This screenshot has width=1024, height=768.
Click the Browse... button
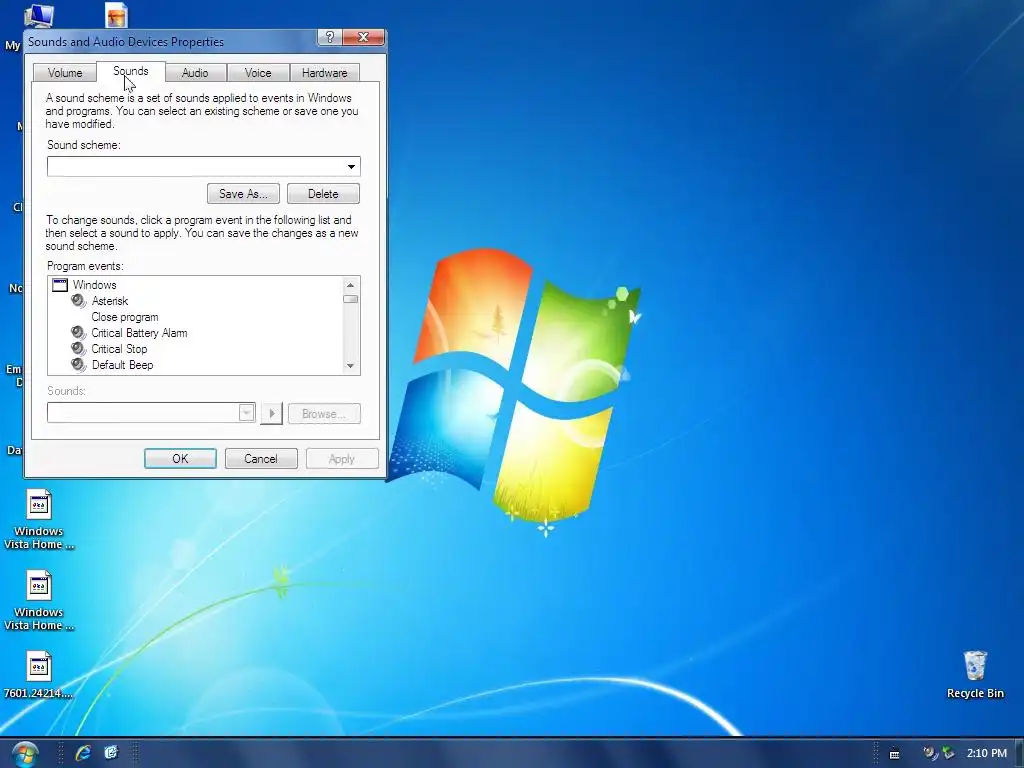click(324, 413)
